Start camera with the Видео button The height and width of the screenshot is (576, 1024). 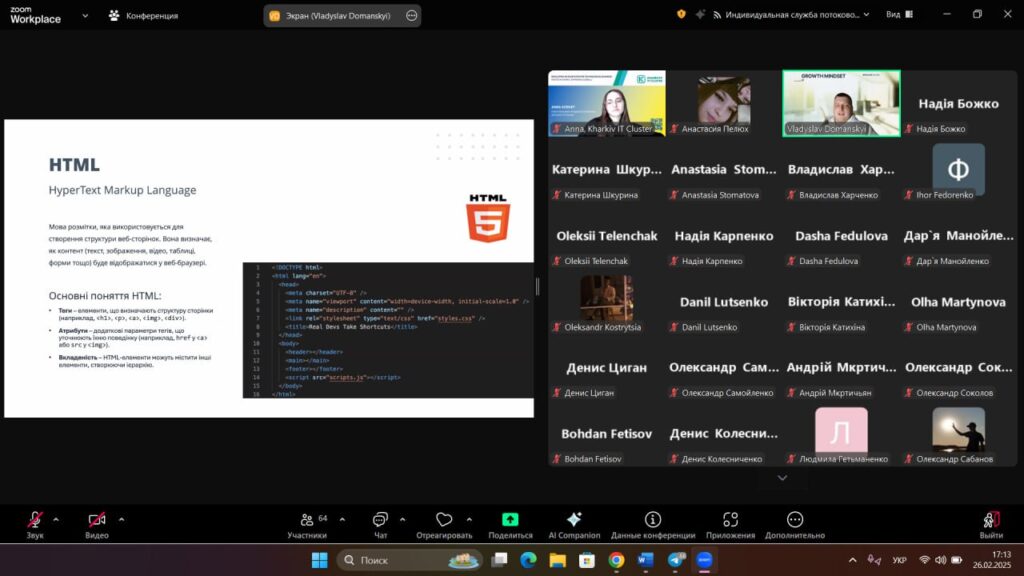(97, 524)
